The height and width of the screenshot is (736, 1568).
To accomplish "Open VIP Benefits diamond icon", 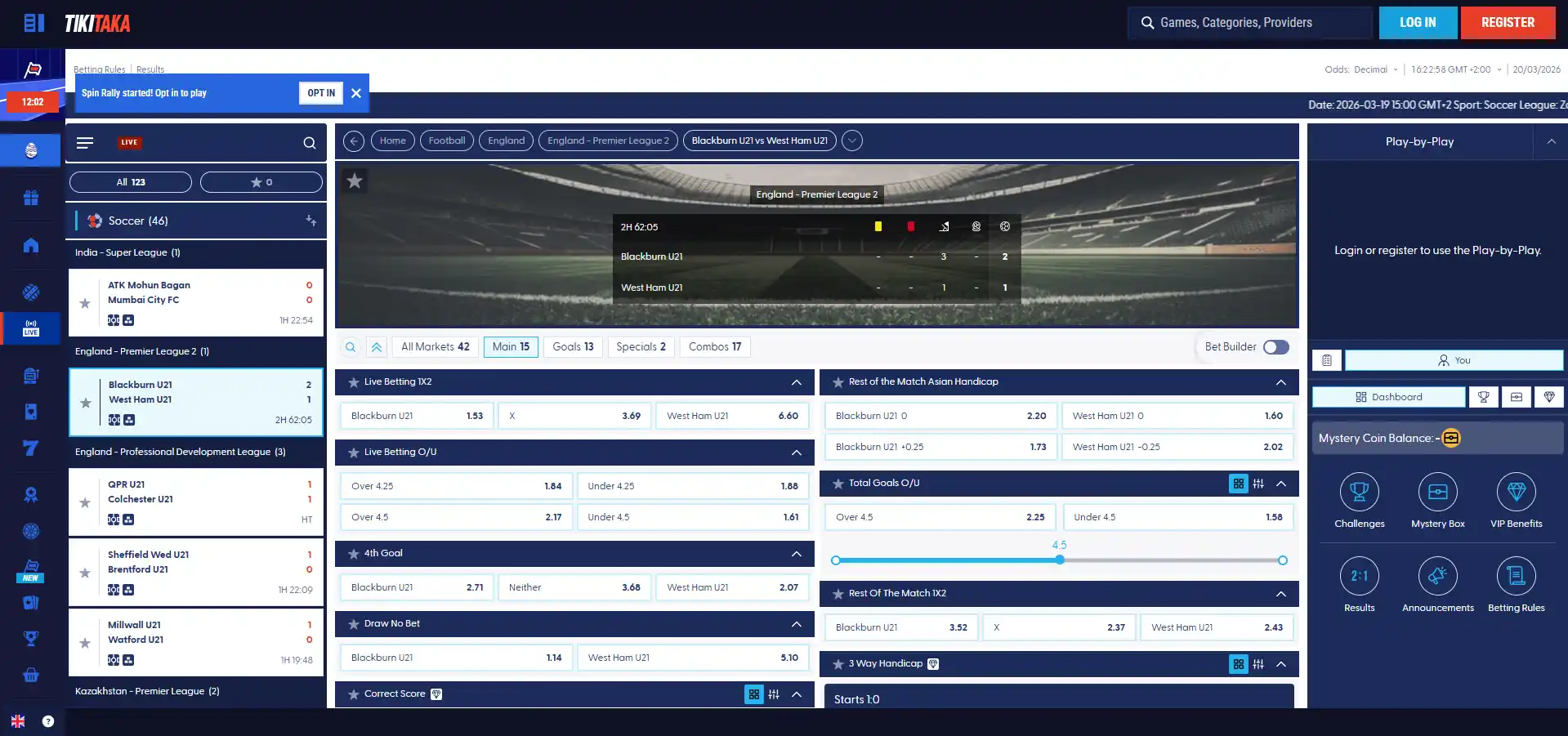I will point(1516,492).
